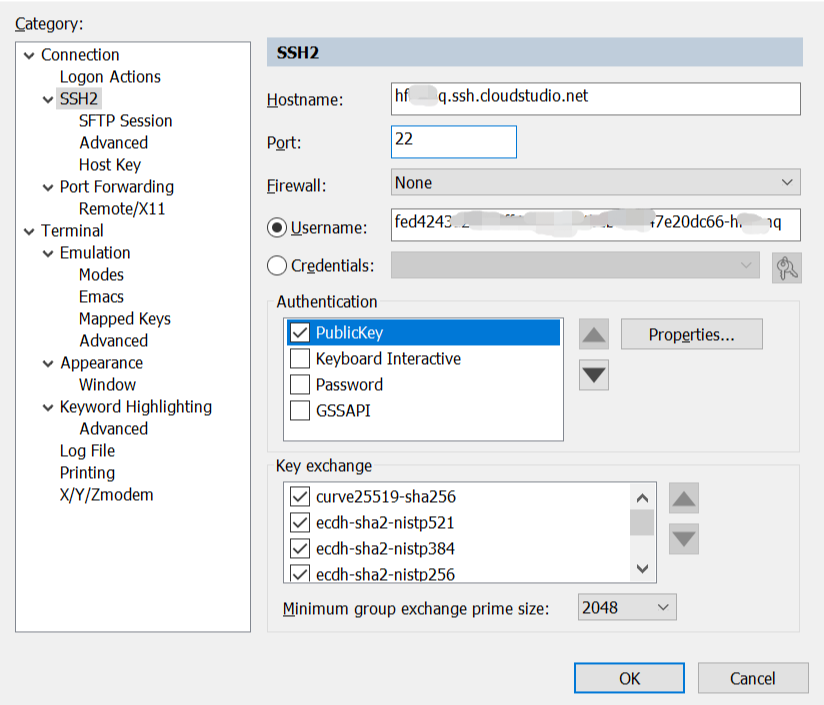Select PublicKey row in authentication list
This screenshot has height=705, width=824.
pos(424,333)
